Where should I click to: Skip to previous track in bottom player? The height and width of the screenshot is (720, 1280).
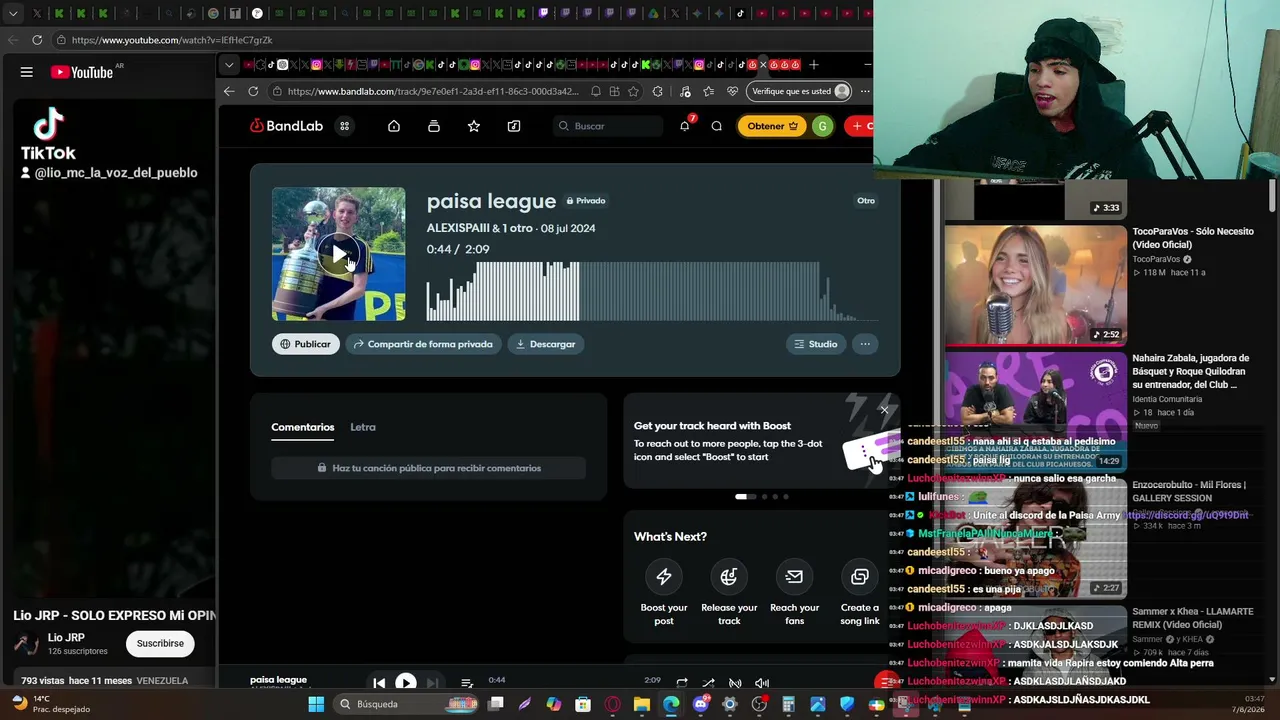379,683
